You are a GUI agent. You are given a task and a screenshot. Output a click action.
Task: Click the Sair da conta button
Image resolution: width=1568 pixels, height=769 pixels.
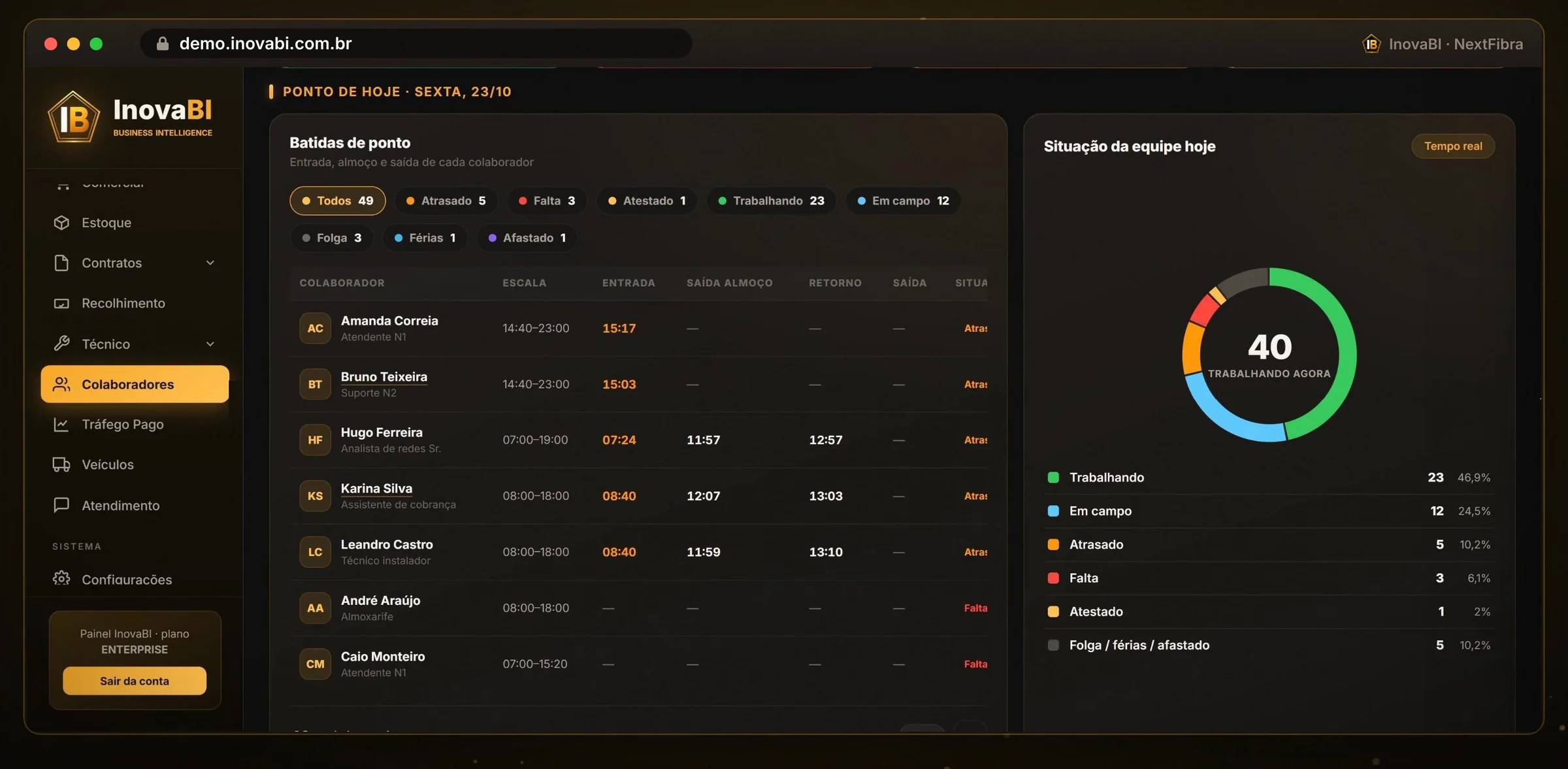[135, 681]
